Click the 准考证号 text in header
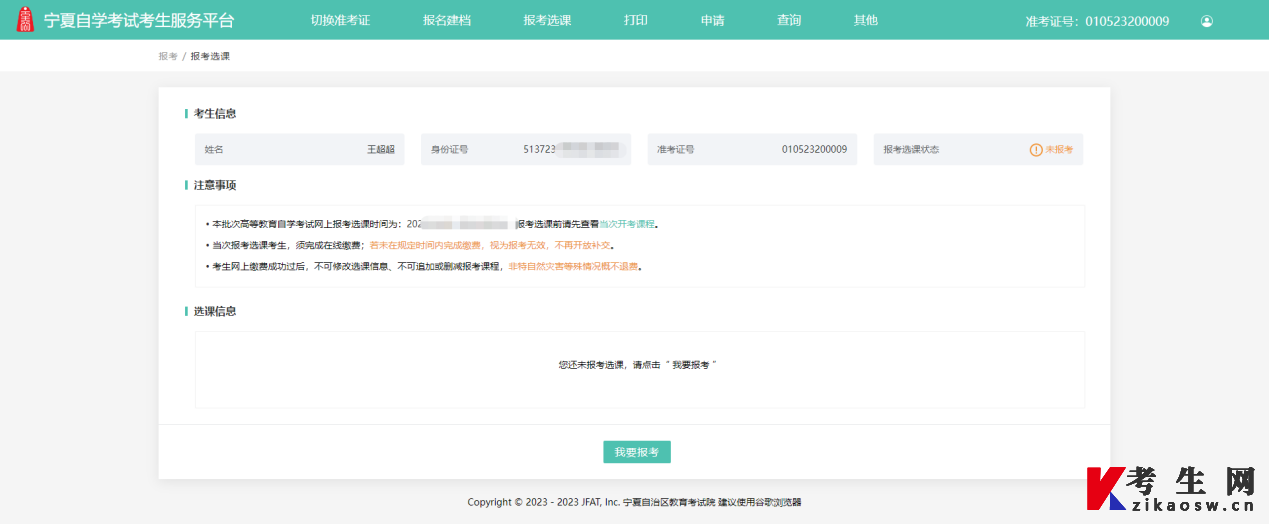1269x524 pixels. click(x=1097, y=21)
